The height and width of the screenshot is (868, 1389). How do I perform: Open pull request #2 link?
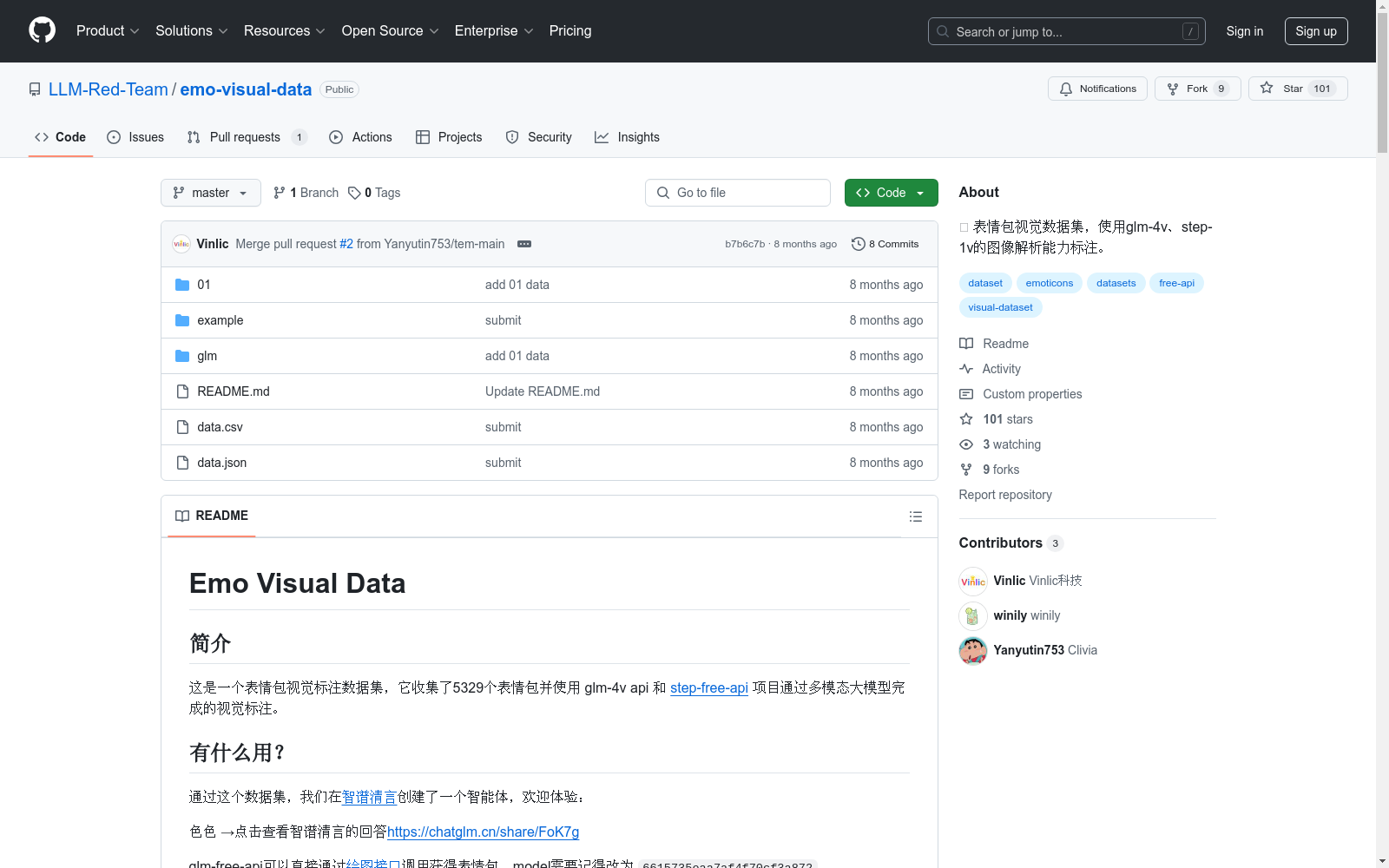click(x=346, y=244)
